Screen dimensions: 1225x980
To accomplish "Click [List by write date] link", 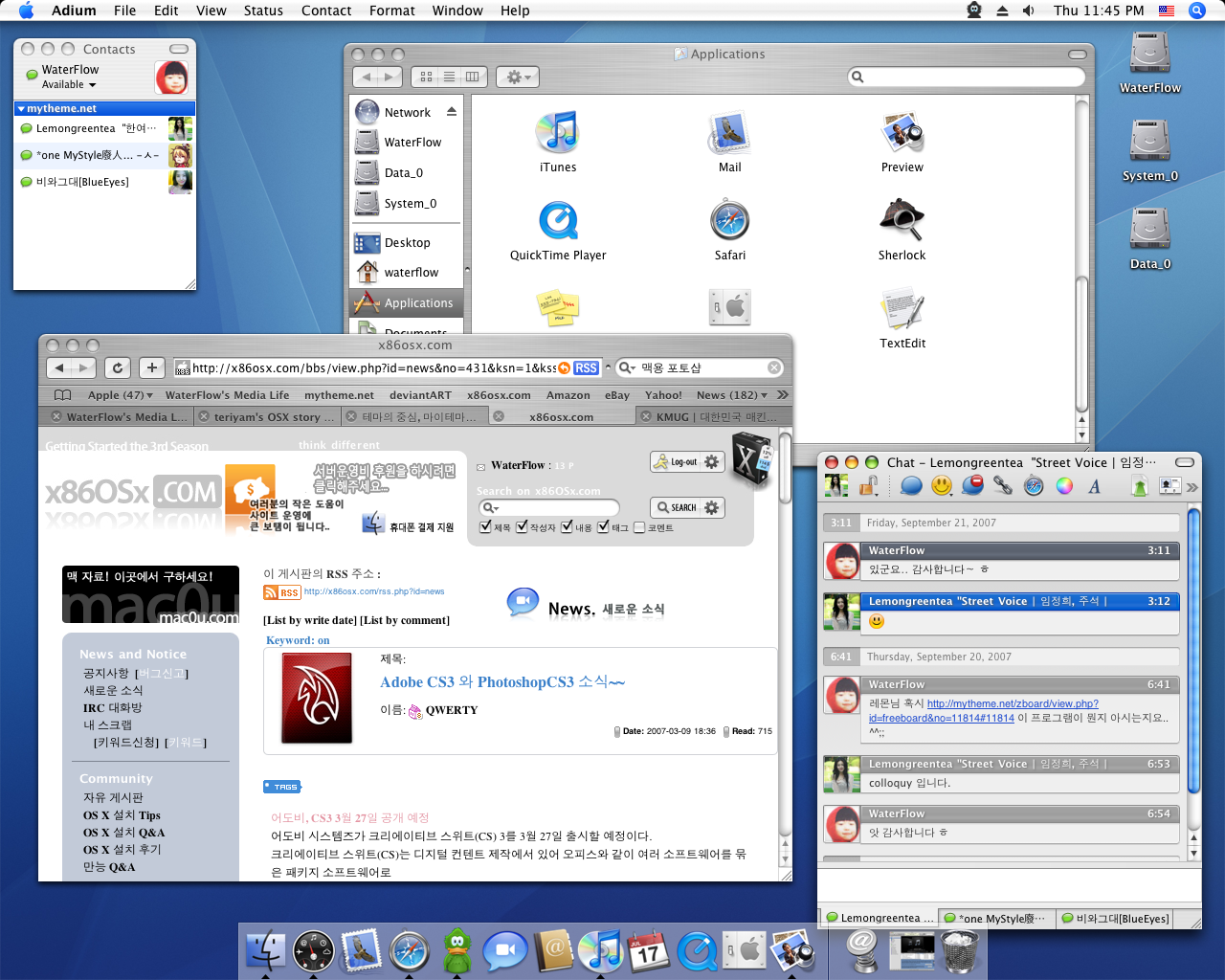I will 310,620.
